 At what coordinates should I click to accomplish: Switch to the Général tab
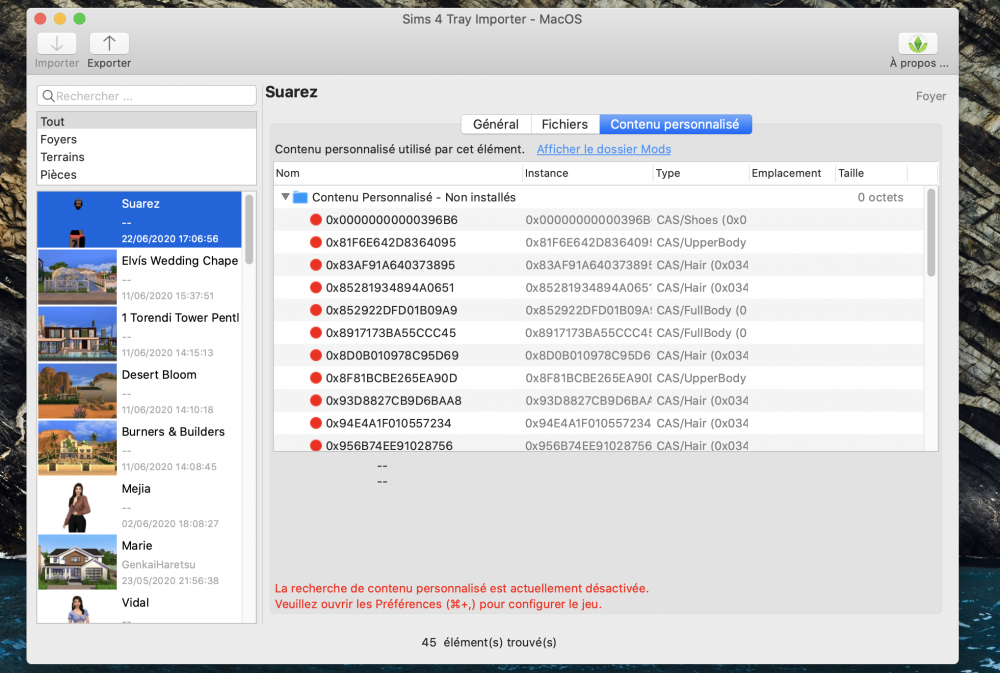[496, 124]
